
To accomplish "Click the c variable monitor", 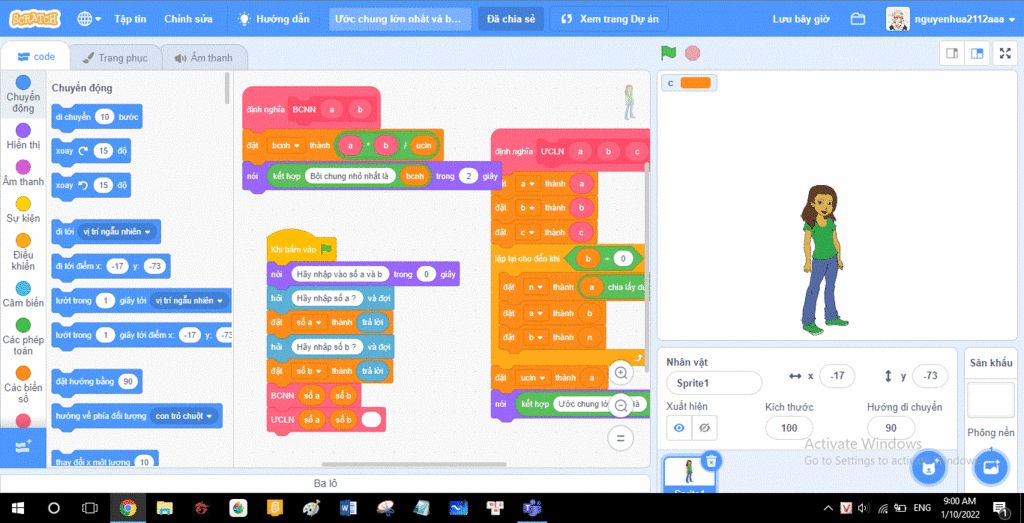I will [689, 83].
